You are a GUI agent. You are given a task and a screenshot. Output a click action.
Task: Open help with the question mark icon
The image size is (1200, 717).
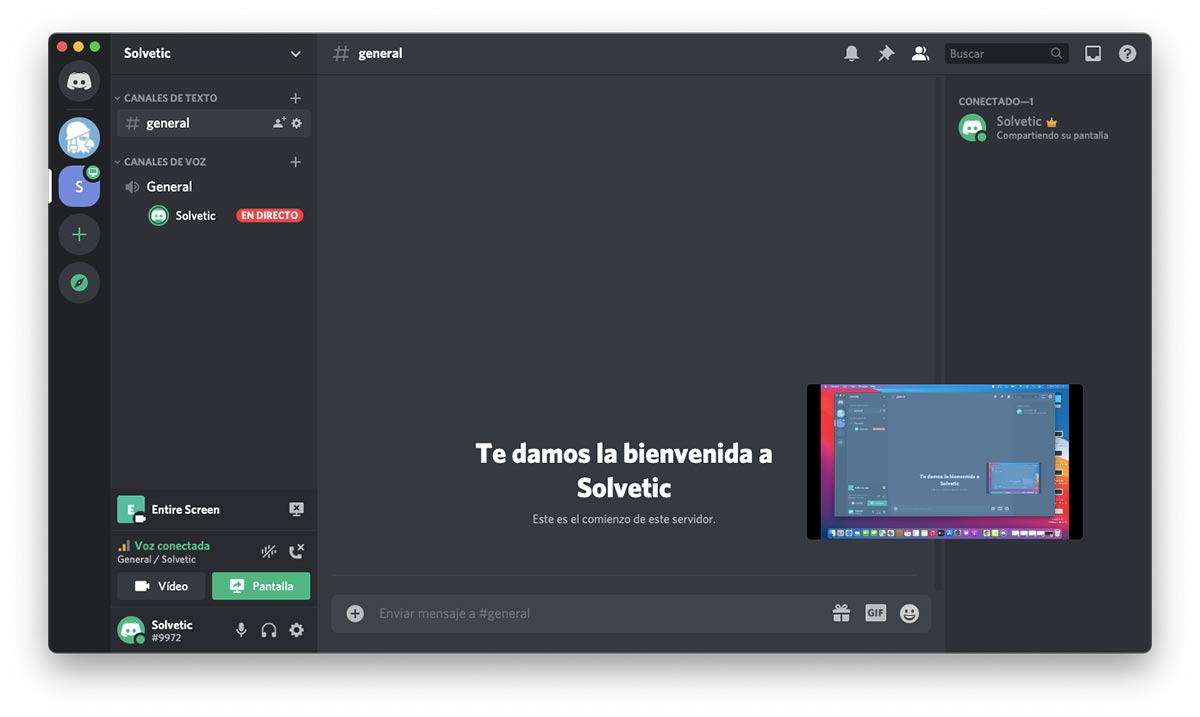point(1127,54)
